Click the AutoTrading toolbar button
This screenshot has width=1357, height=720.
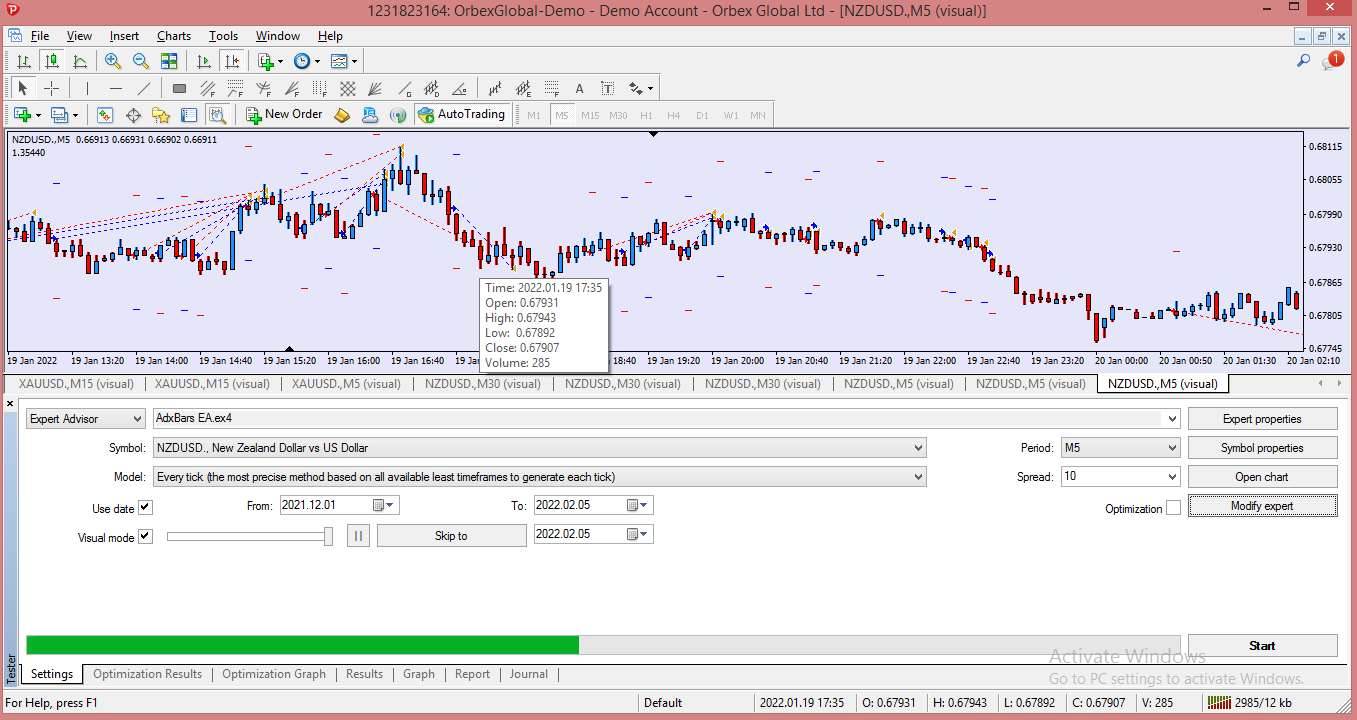click(462, 114)
